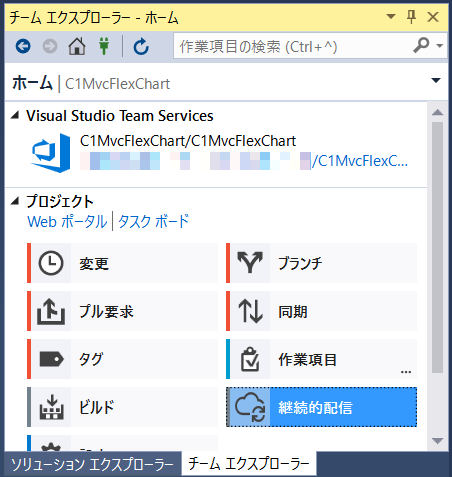Viewport: 452px width, 477px height.
Task: Click scrollbar down arrow
Action: 437,441
